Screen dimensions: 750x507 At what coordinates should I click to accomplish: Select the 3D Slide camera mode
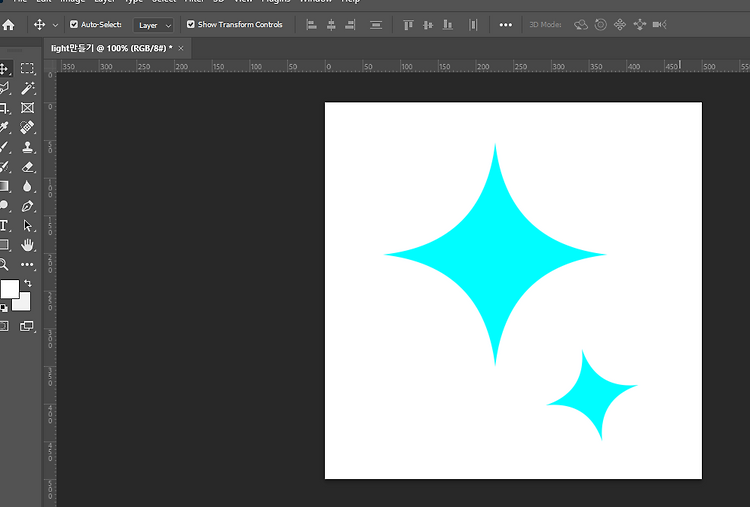[x=640, y=24]
